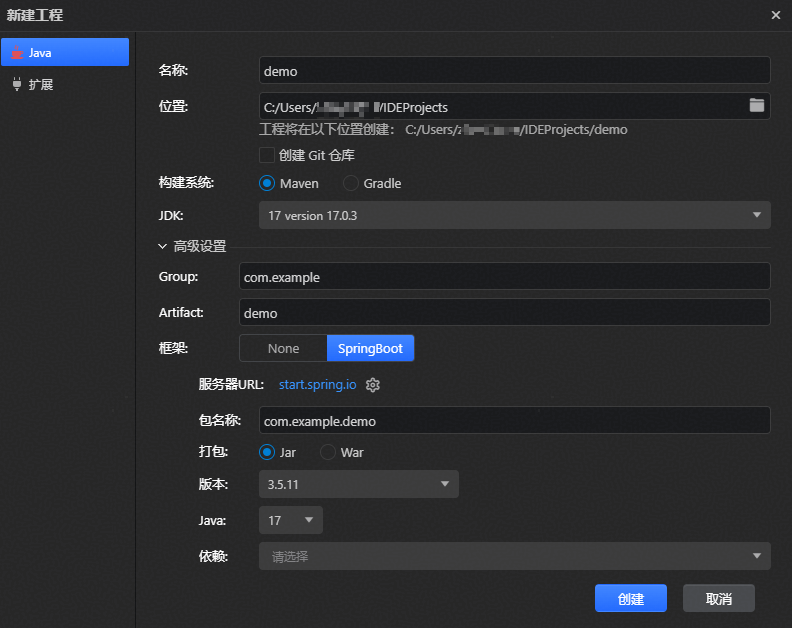Open the 依赖 dependencies dropdown
792x628 pixels.
[515, 556]
